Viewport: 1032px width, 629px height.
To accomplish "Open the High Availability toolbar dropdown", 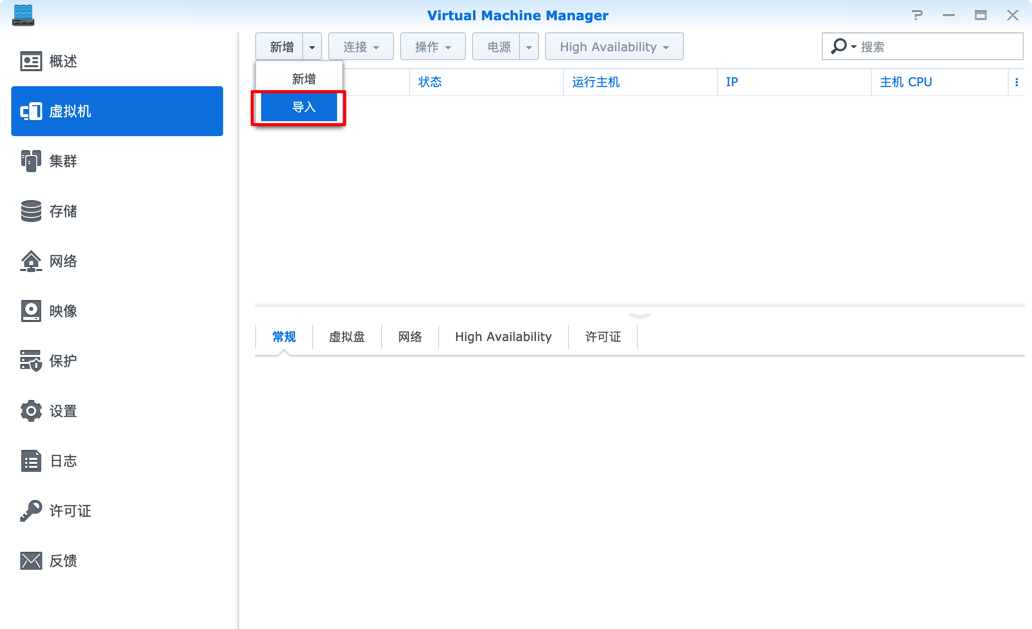I will click(x=614, y=47).
